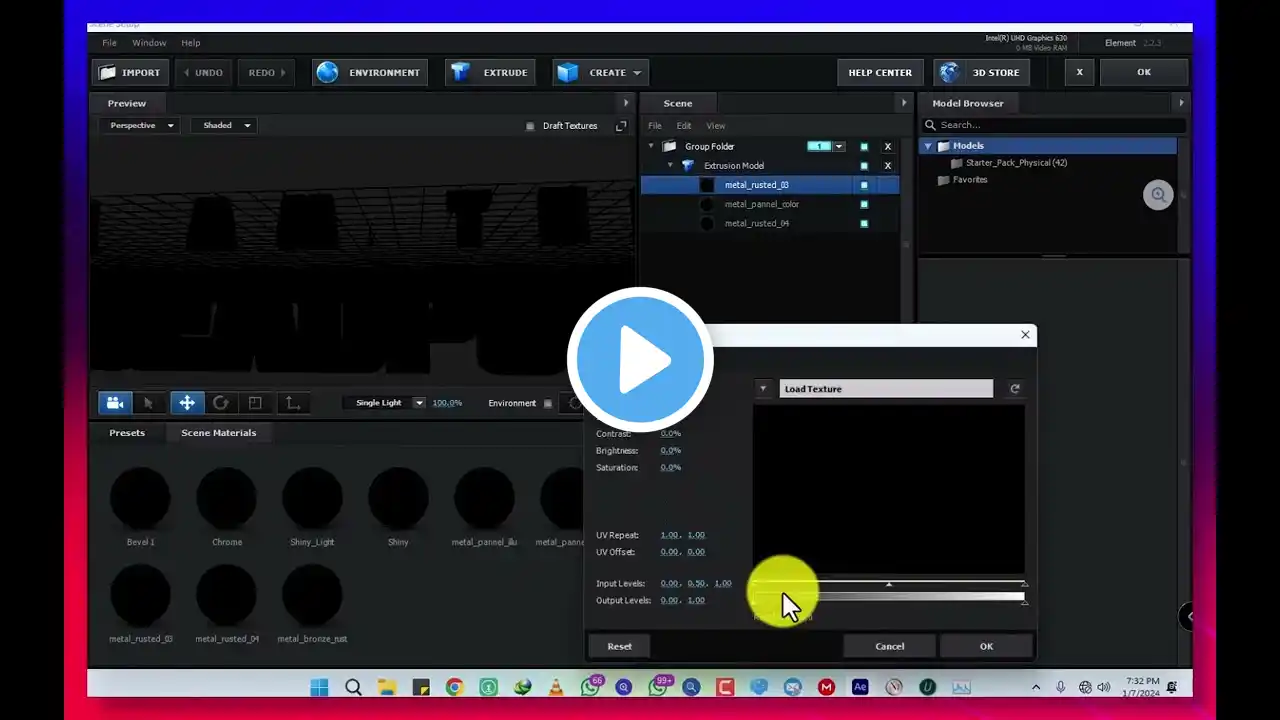Delete the Extrusion Model with its X

click(x=887, y=166)
